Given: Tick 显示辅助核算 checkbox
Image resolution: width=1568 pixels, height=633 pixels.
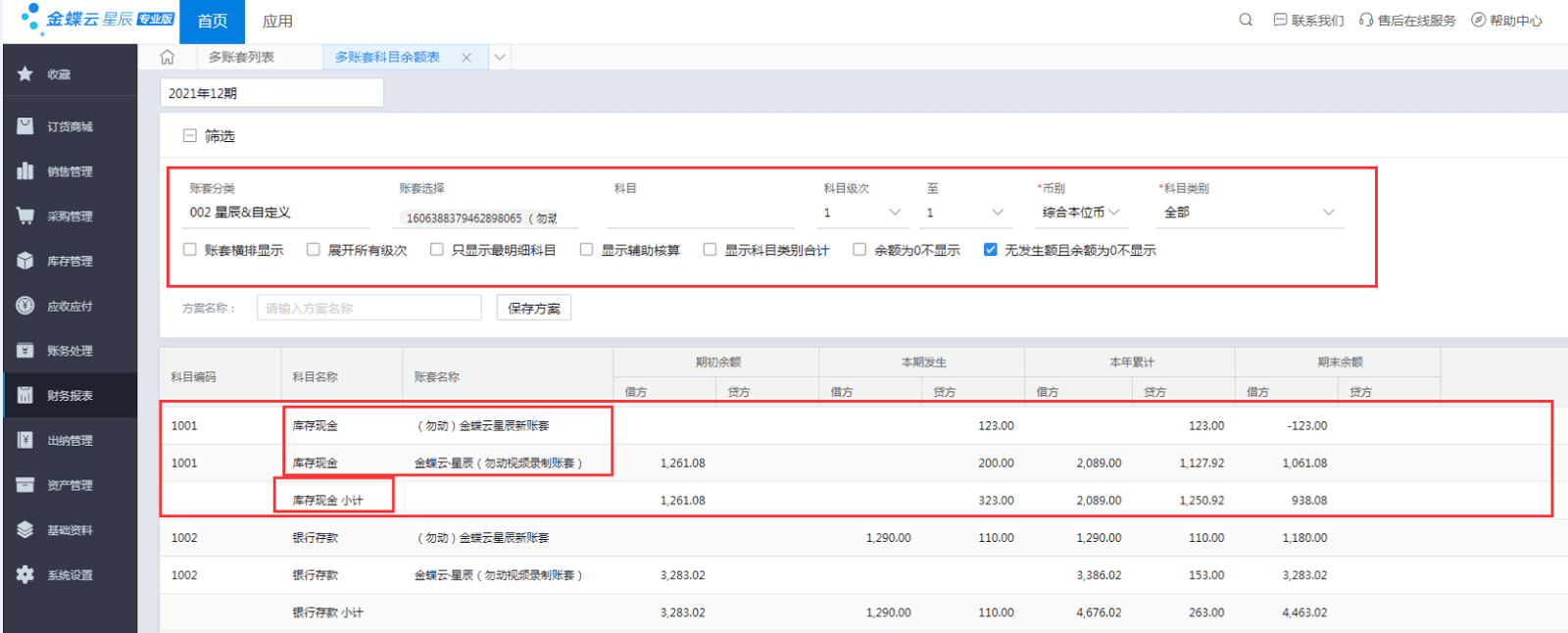Looking at the screenshot, I should [586, 250].
